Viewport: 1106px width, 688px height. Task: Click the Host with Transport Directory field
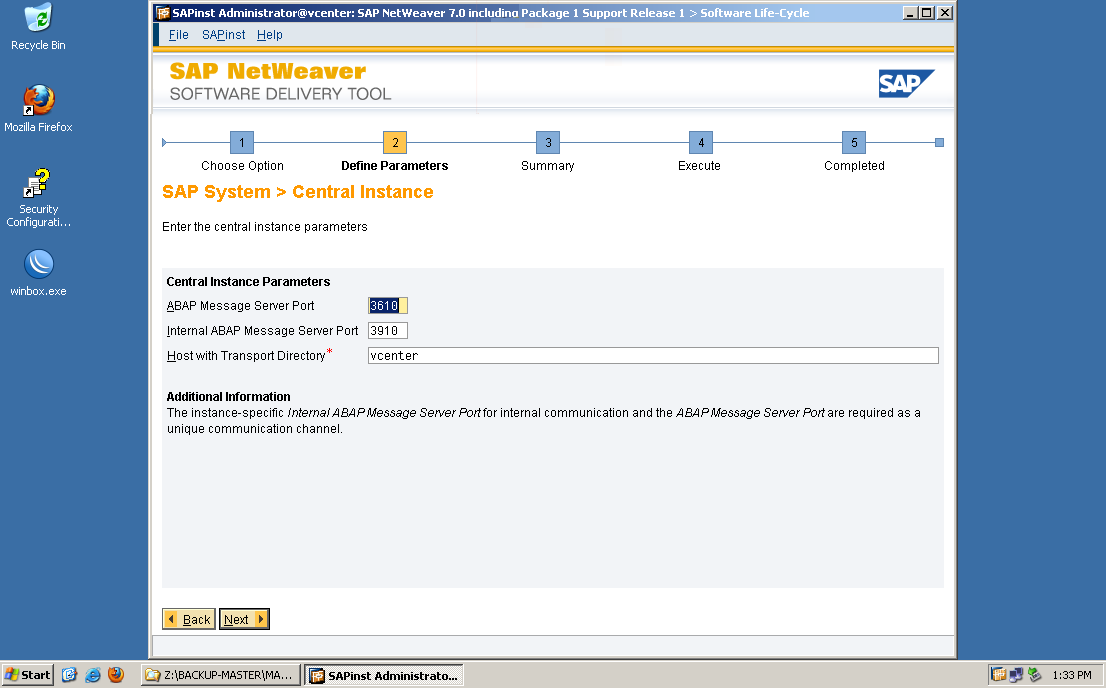[x=653, y=356]
